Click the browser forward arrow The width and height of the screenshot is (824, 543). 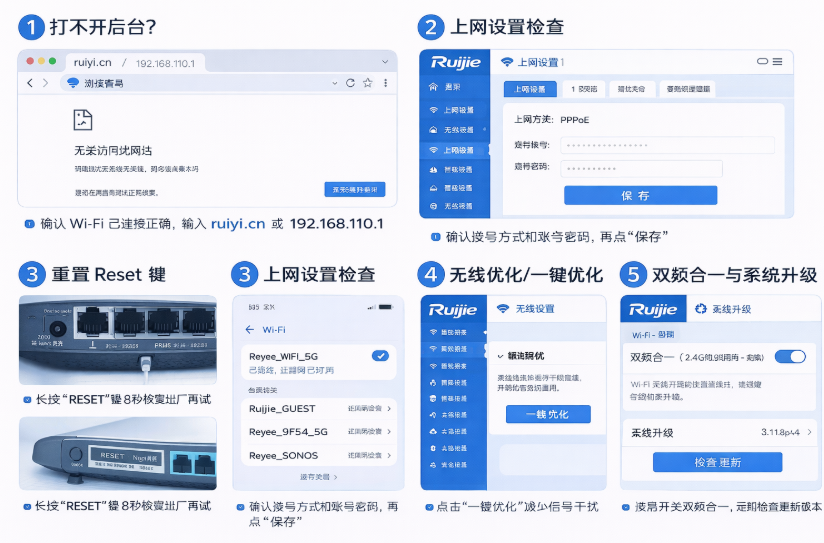click(x=45, y=83)
